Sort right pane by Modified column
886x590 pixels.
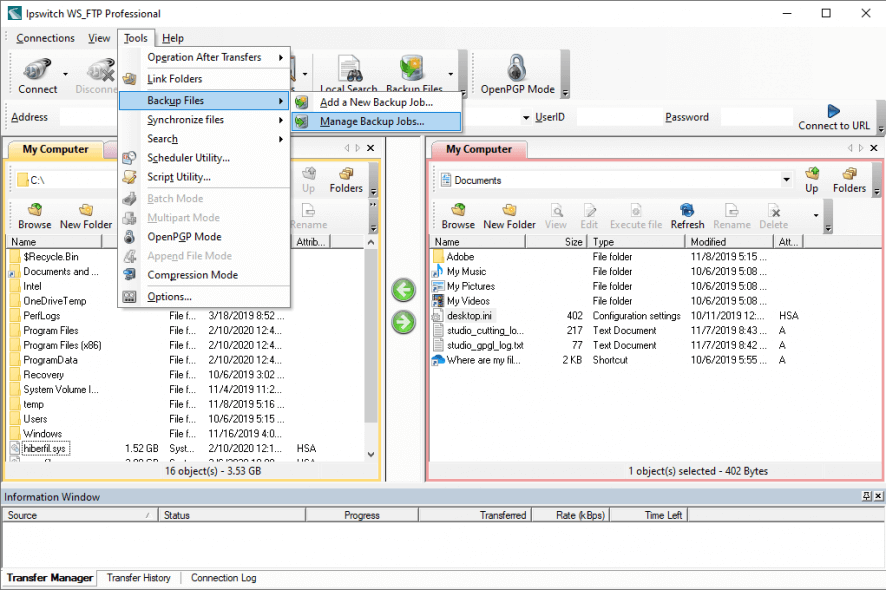(x=729, y=242)
